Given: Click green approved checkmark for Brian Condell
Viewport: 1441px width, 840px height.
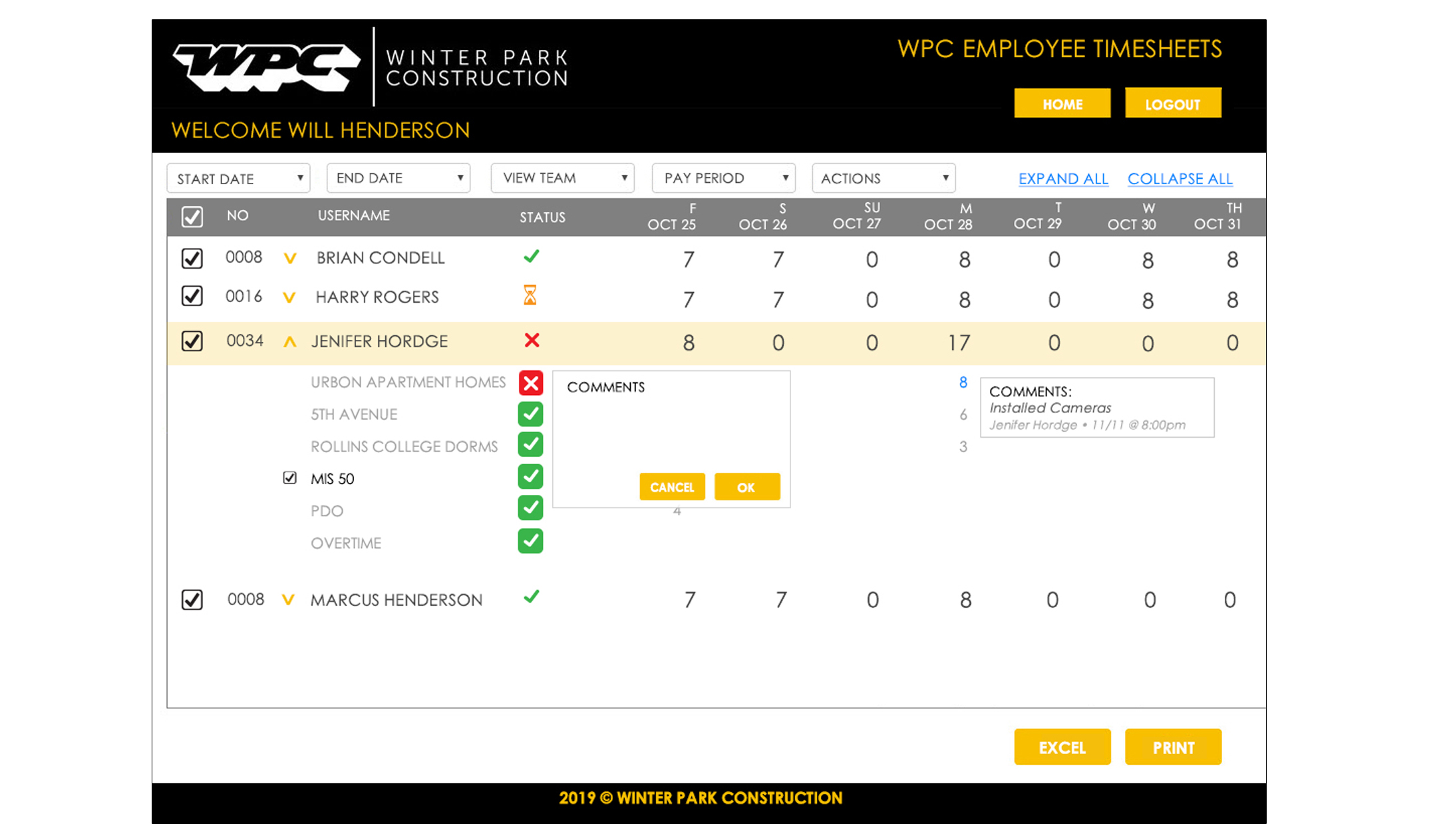Looking at the screenshot, I should 531,257.
